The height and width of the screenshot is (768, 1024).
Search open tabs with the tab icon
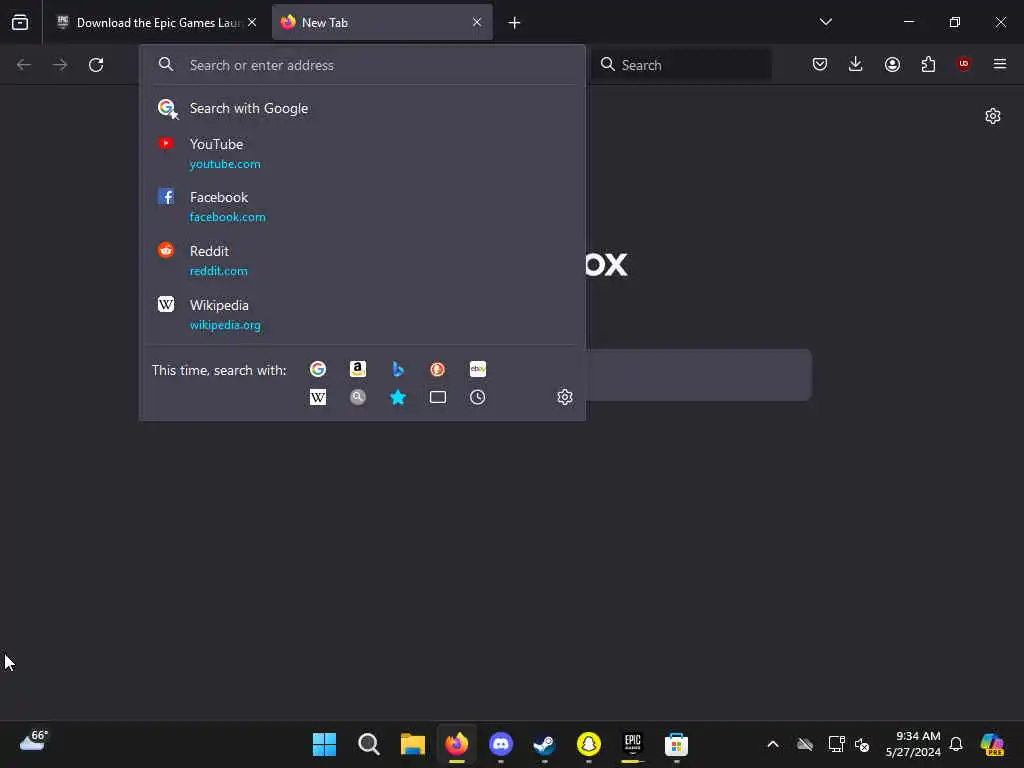click(438, 397)
